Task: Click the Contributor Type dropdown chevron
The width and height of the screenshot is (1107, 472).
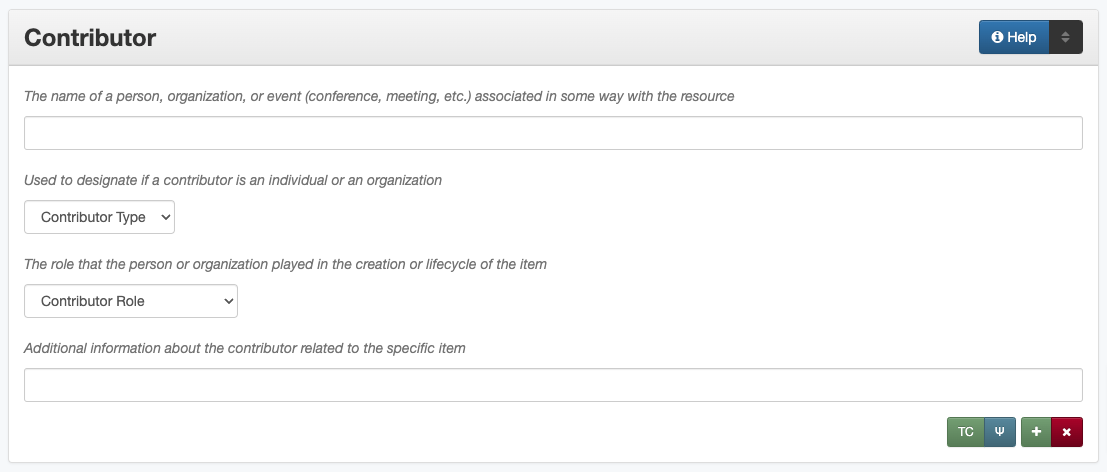Action: pos(165,217)
